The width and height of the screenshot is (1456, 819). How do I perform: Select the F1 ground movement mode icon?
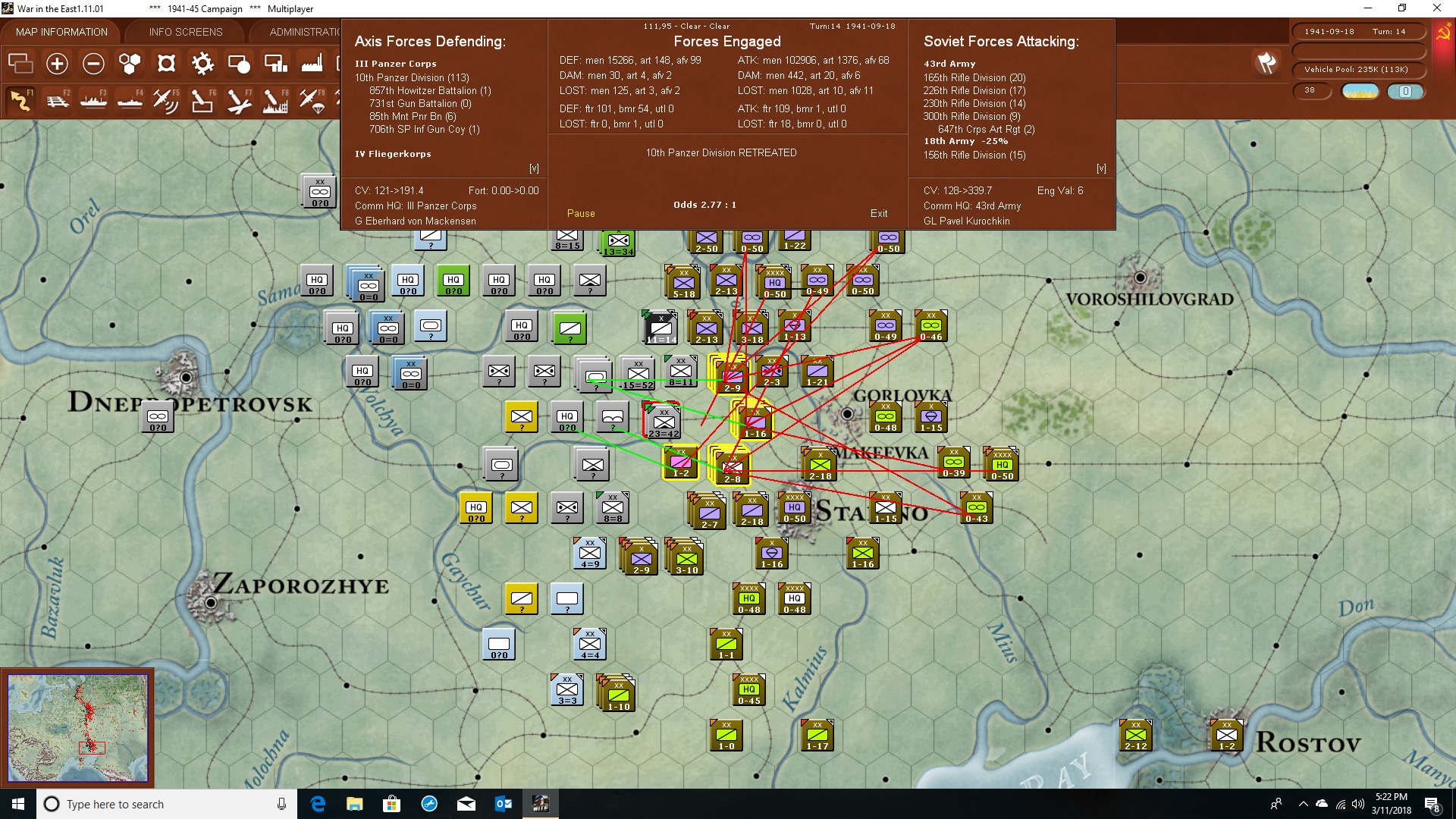click(x=21, y=100)
